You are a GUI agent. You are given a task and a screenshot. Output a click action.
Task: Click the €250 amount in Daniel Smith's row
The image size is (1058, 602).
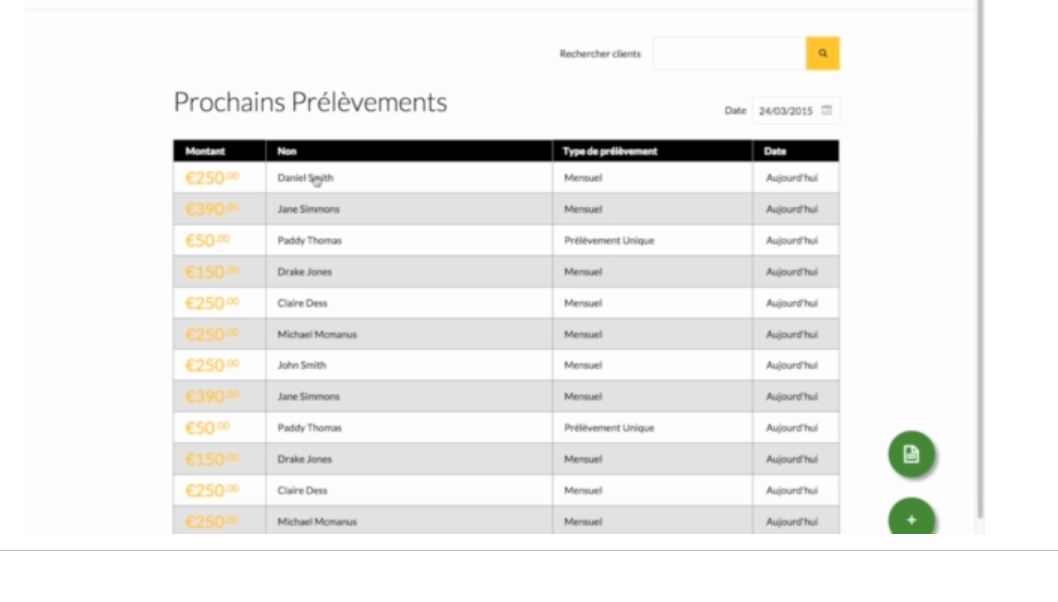(211, 178)
